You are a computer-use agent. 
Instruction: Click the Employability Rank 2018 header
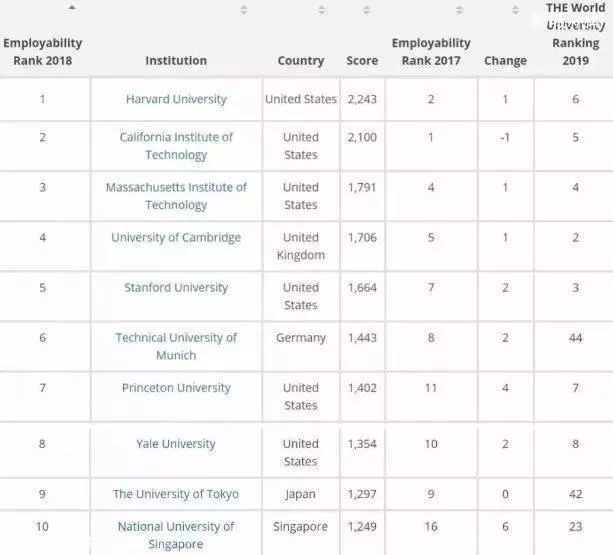pos(43,52)
